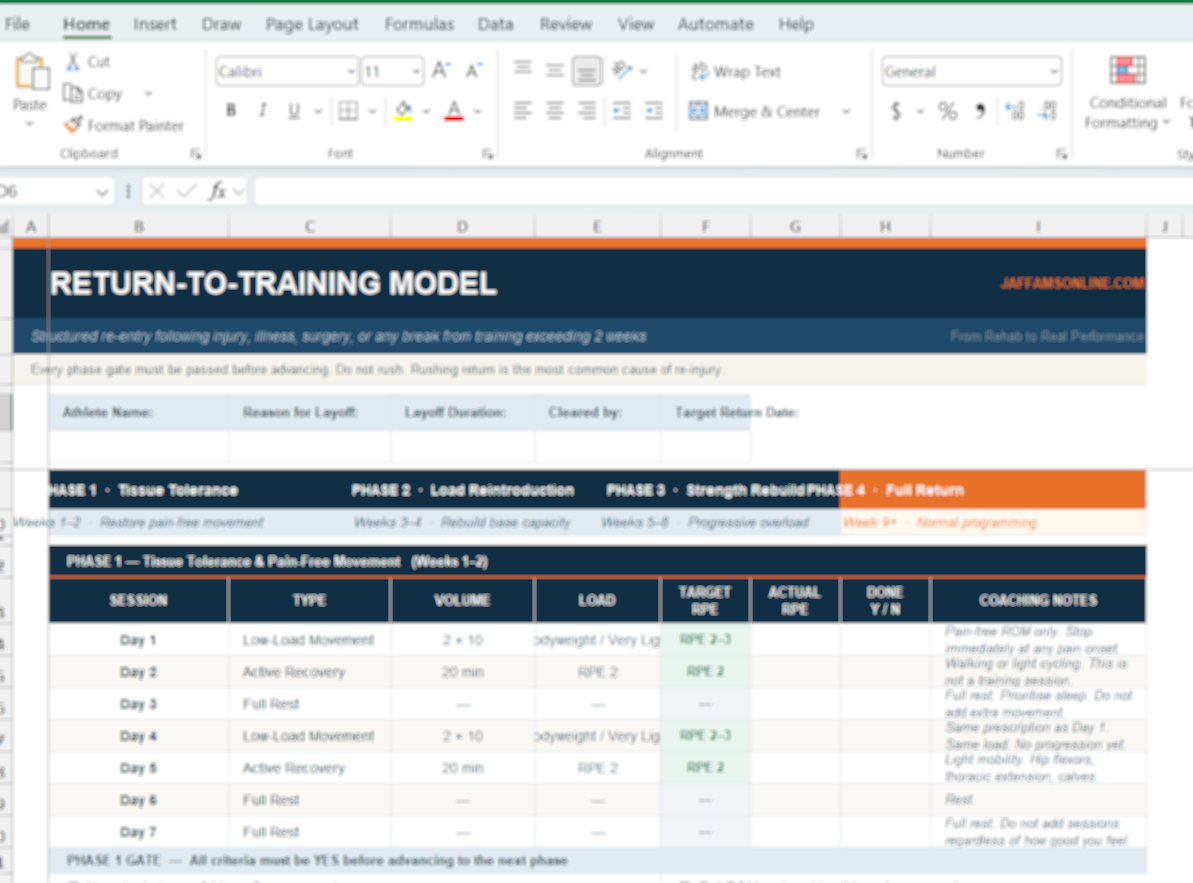This screenshot has width=1193, height=883.
Task: Toggle Bold formatting
Action: click(231, 111)
